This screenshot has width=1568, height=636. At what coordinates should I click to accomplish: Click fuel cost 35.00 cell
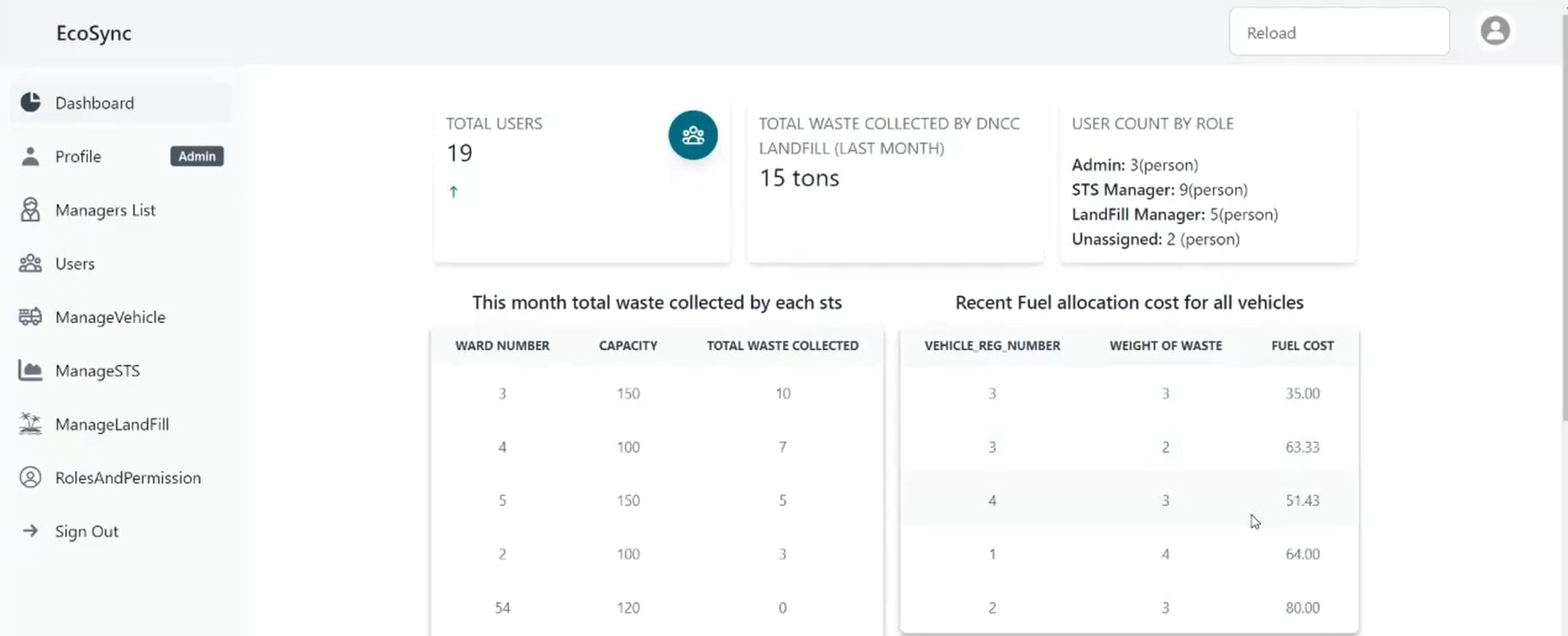(x=1302, y=394)
